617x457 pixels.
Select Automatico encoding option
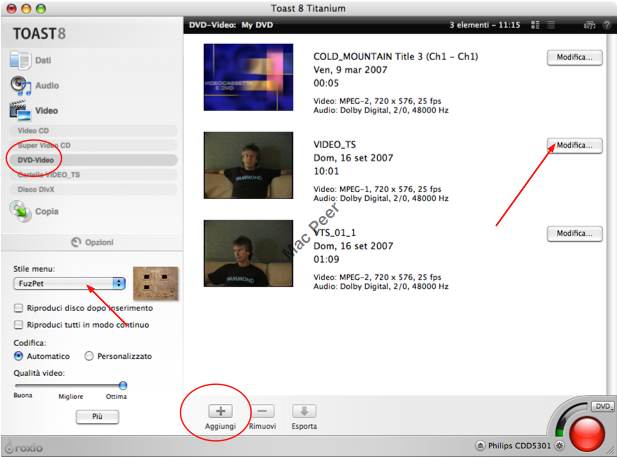click(x=18, y=356)
